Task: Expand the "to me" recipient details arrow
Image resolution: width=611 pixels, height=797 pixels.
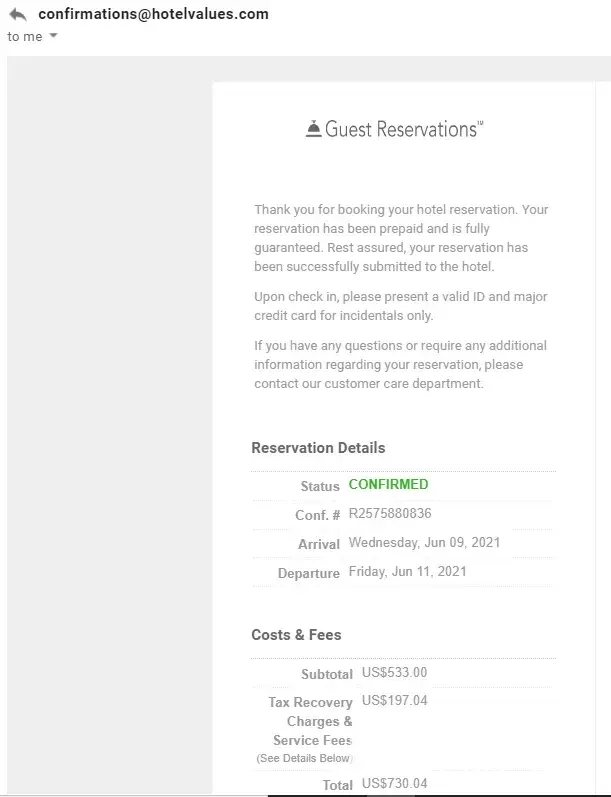Action: [x=53, y=37]
